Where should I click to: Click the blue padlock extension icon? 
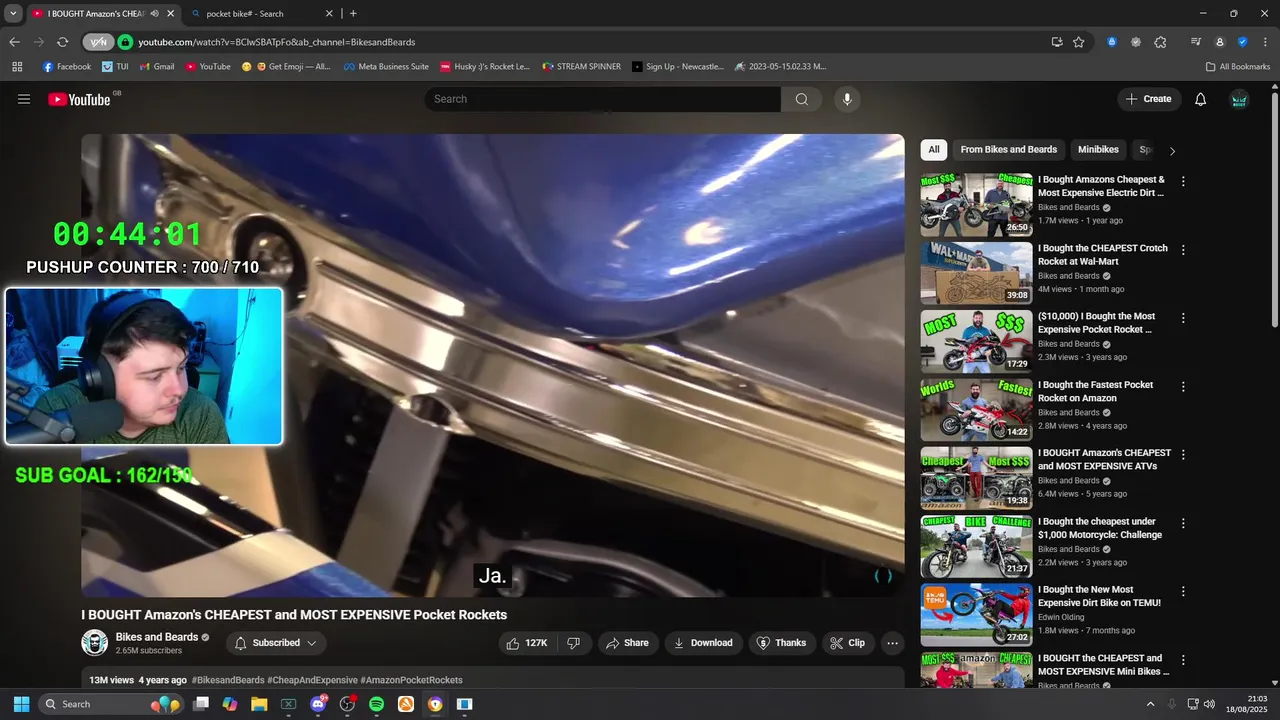click(1112, 42)
